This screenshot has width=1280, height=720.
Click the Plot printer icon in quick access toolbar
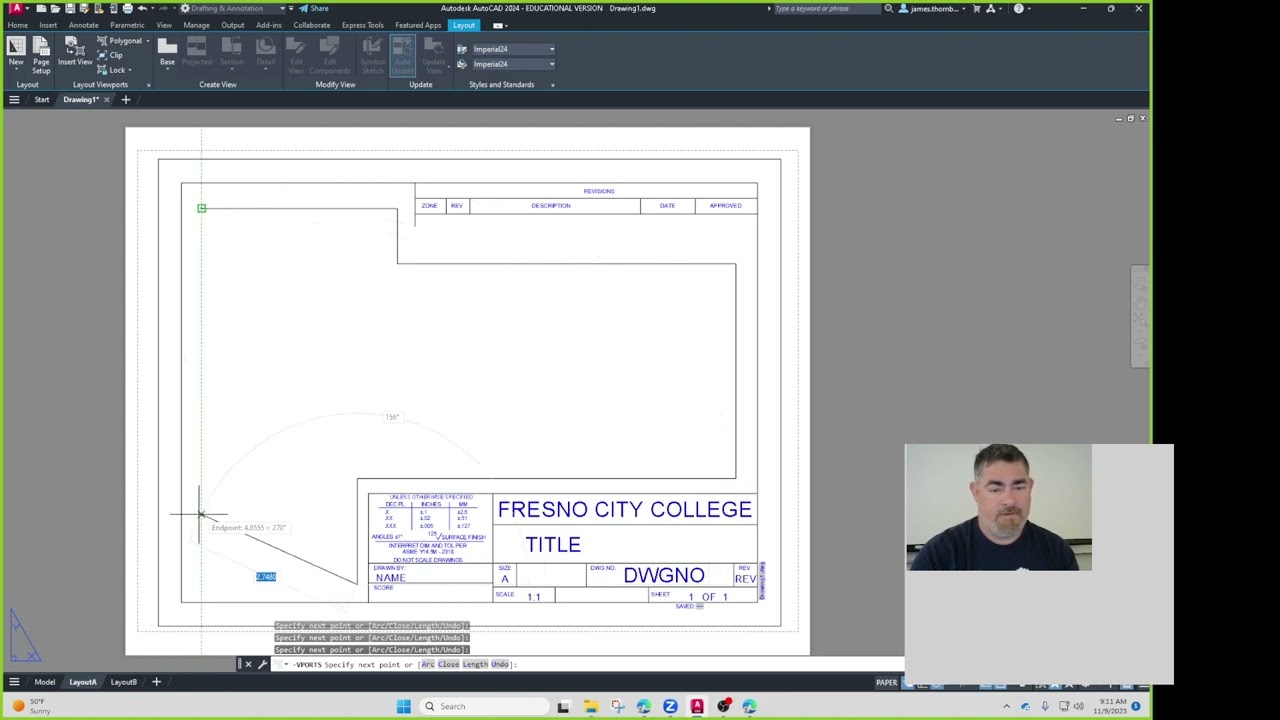127,8
